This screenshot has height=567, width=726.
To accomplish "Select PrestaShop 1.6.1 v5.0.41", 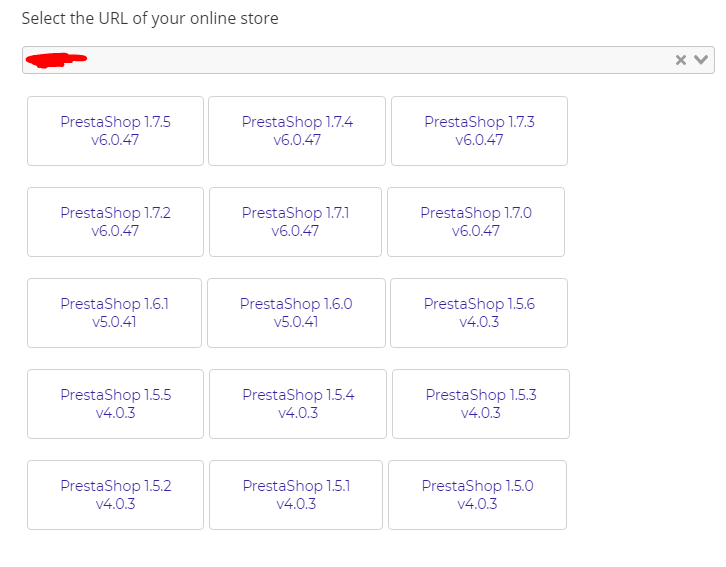I will 114,313.
